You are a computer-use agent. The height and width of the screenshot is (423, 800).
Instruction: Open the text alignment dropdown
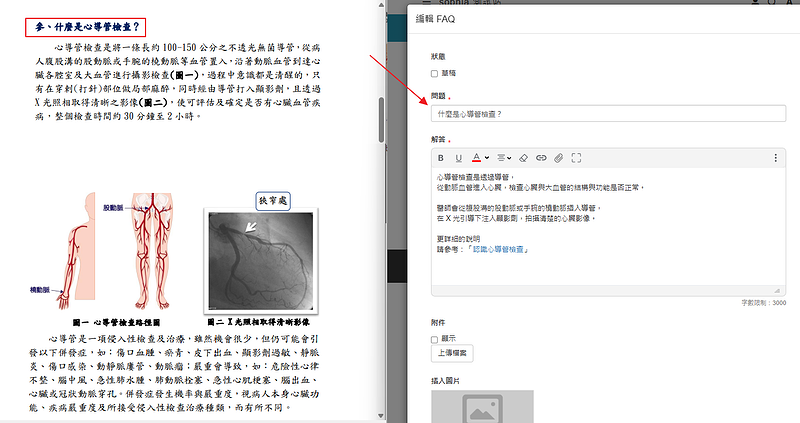pos(505,158)
